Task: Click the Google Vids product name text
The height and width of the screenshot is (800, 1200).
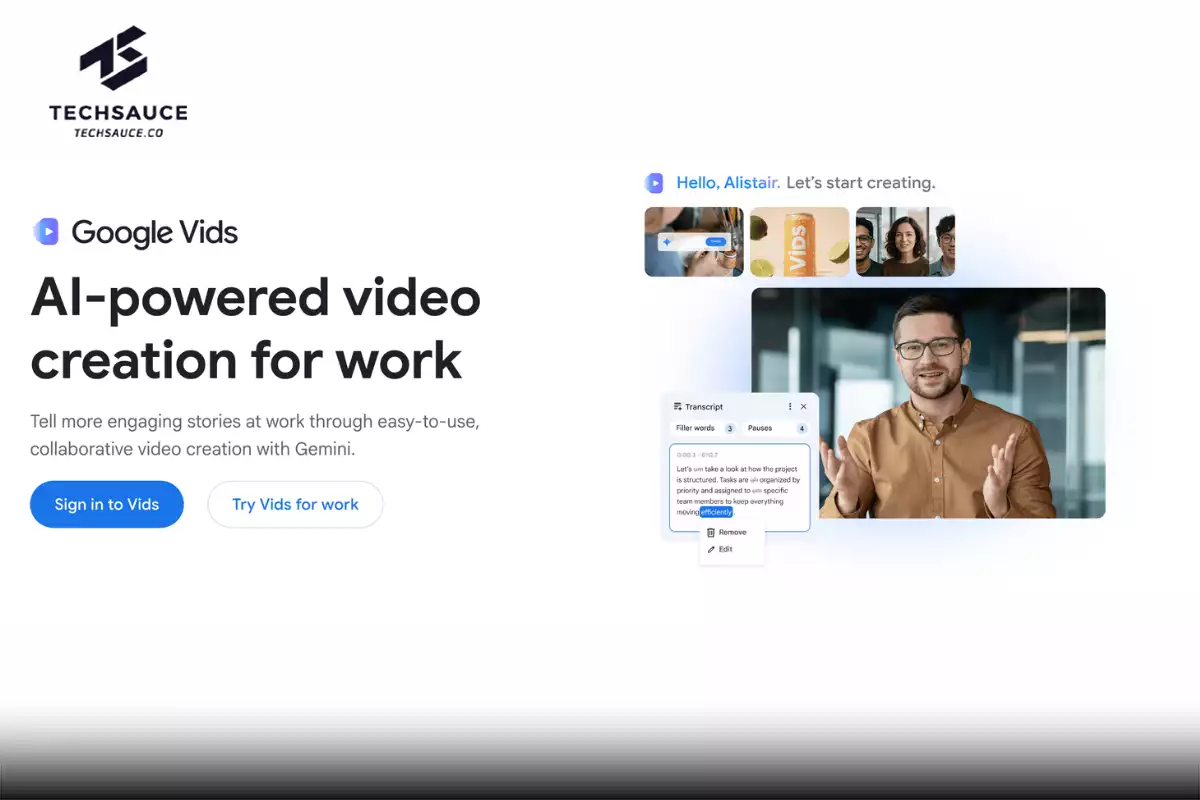Action: 155,232
